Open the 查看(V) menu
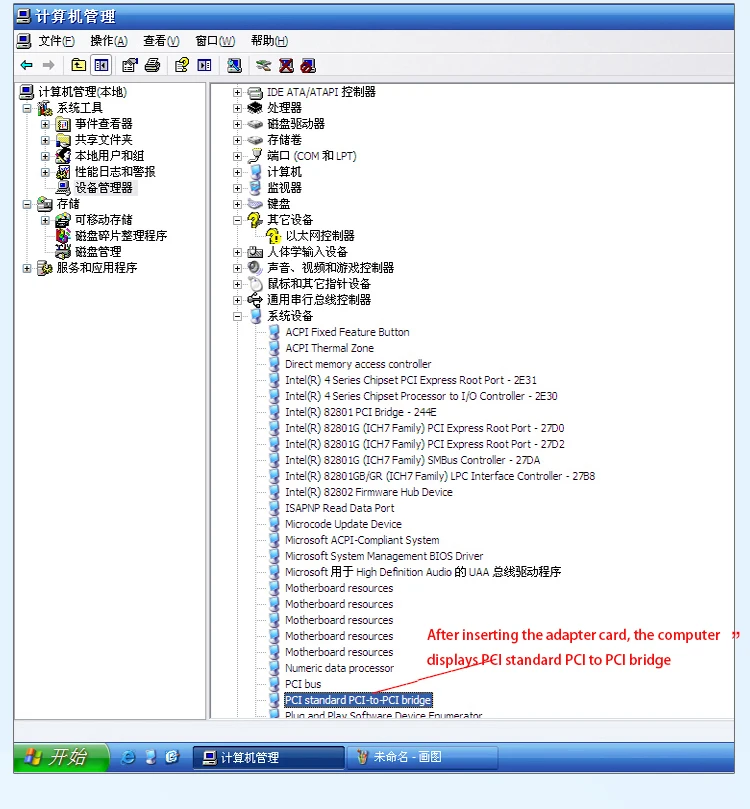 click(x=161, y=41)
